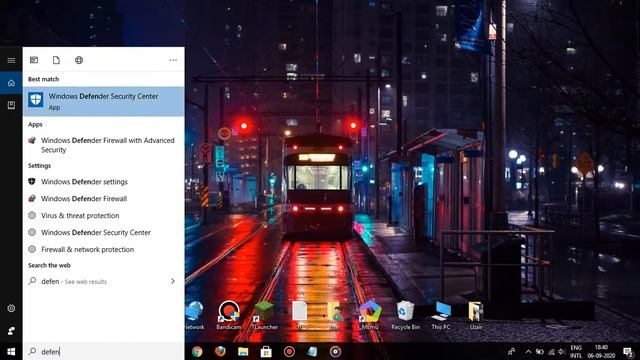The height and width of the screenshot is (360, 640).
Task: Open the blue notepad-like taskbar icon
Action: pos(312,351)
